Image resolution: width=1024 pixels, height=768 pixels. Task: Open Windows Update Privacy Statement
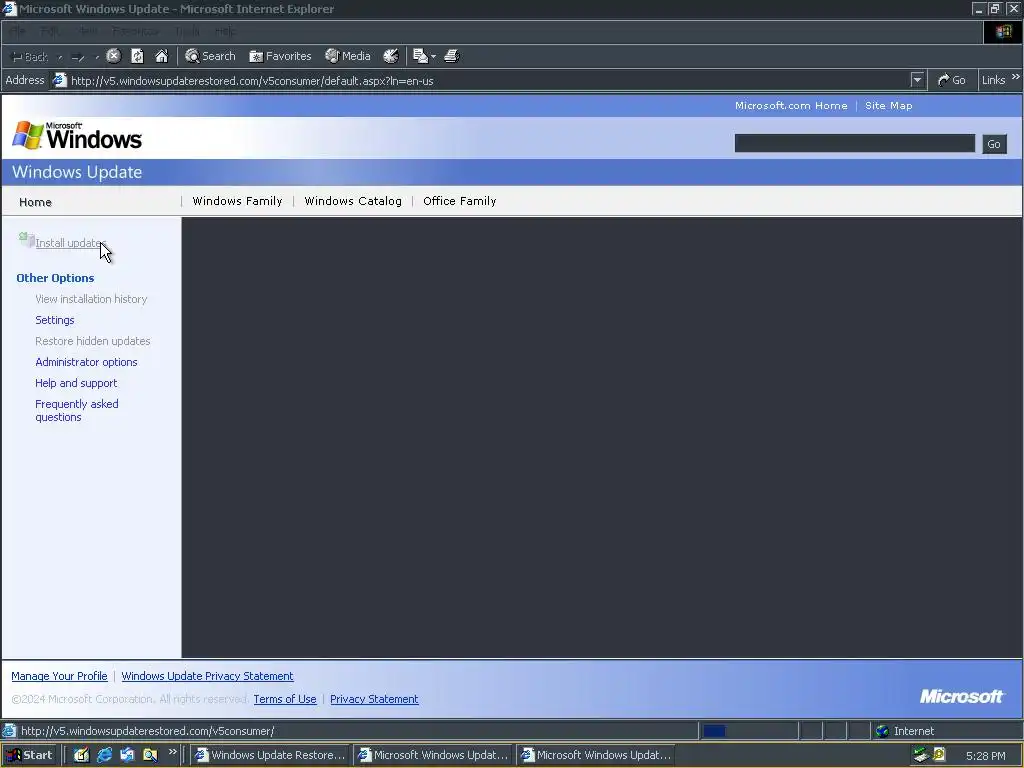(207, 676)
